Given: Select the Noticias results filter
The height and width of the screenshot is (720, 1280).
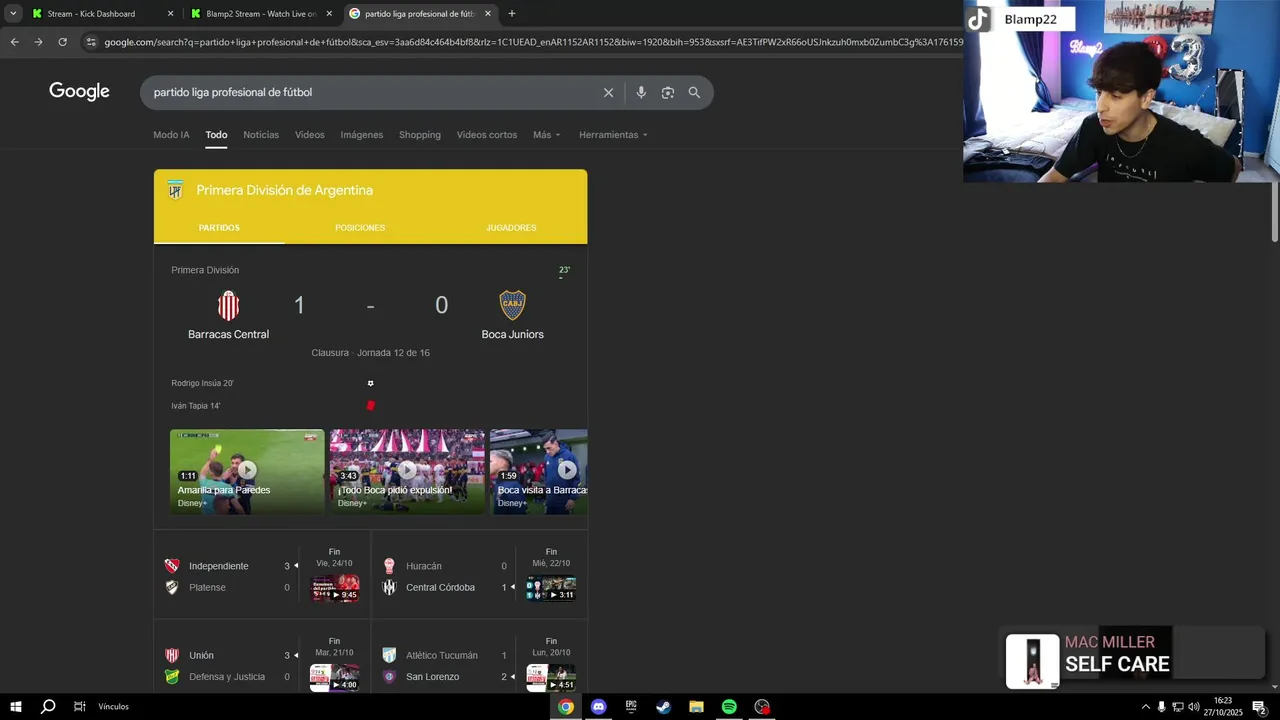Looking at the screenshot, I should [x=261, y=135].
